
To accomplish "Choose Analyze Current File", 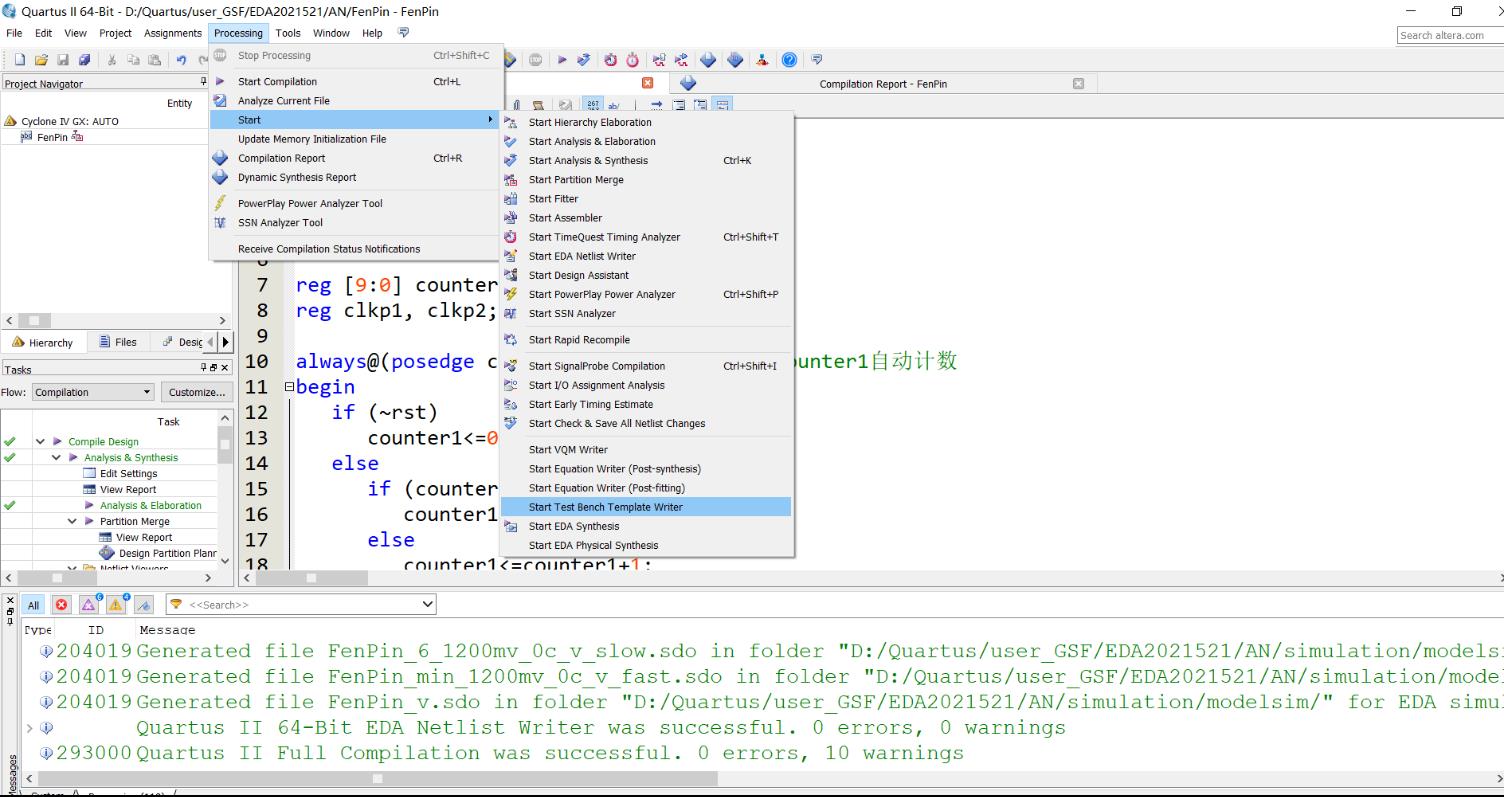I will click(355, 101).
